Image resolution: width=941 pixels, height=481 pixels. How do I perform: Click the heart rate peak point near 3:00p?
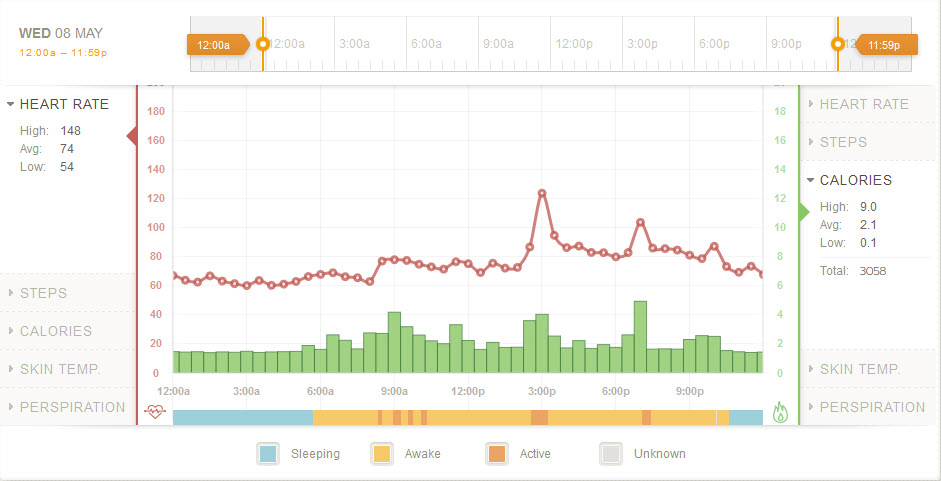(x=542, y=193)
